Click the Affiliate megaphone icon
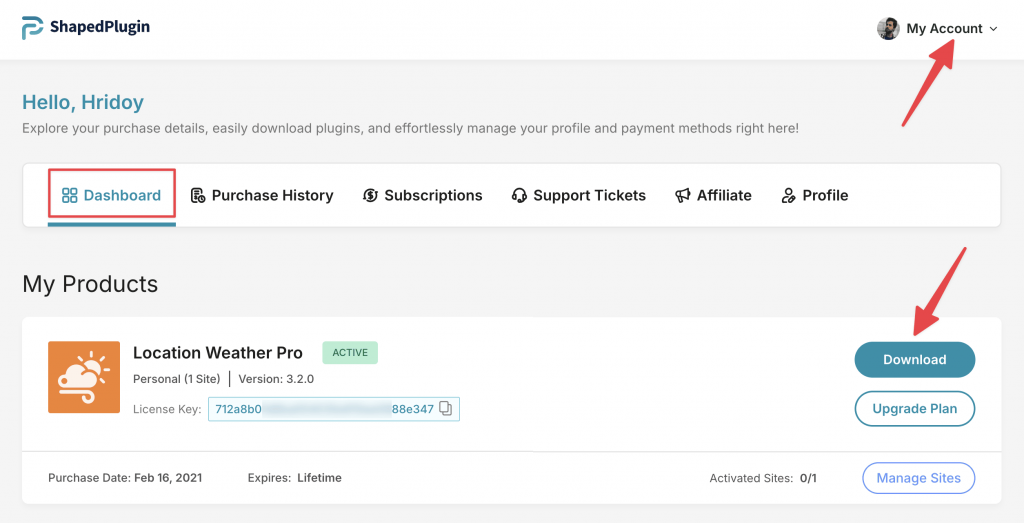This screenshot has width=1024, height=523. click(682, 195)
